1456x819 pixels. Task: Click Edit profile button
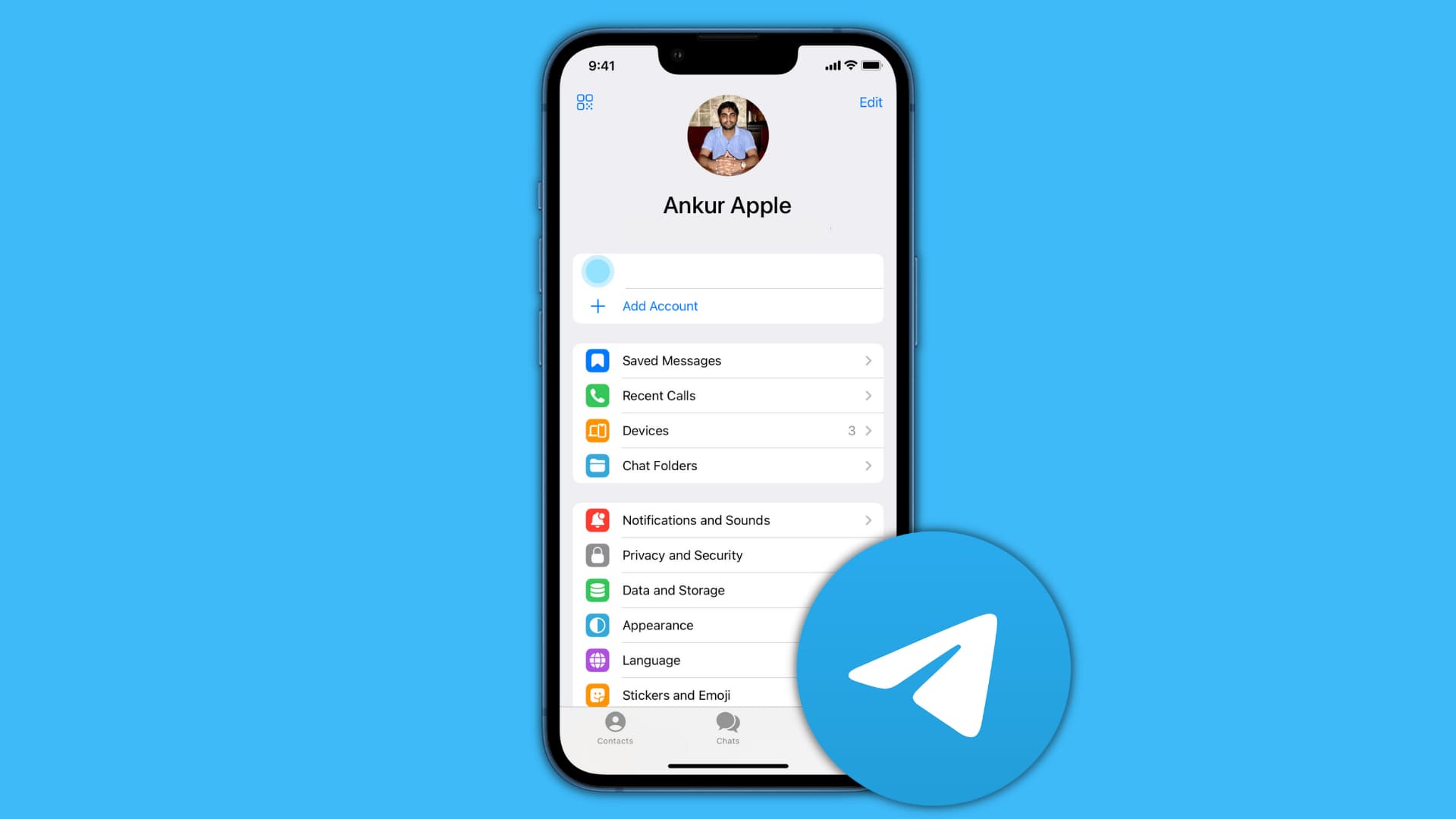(869, 102)
